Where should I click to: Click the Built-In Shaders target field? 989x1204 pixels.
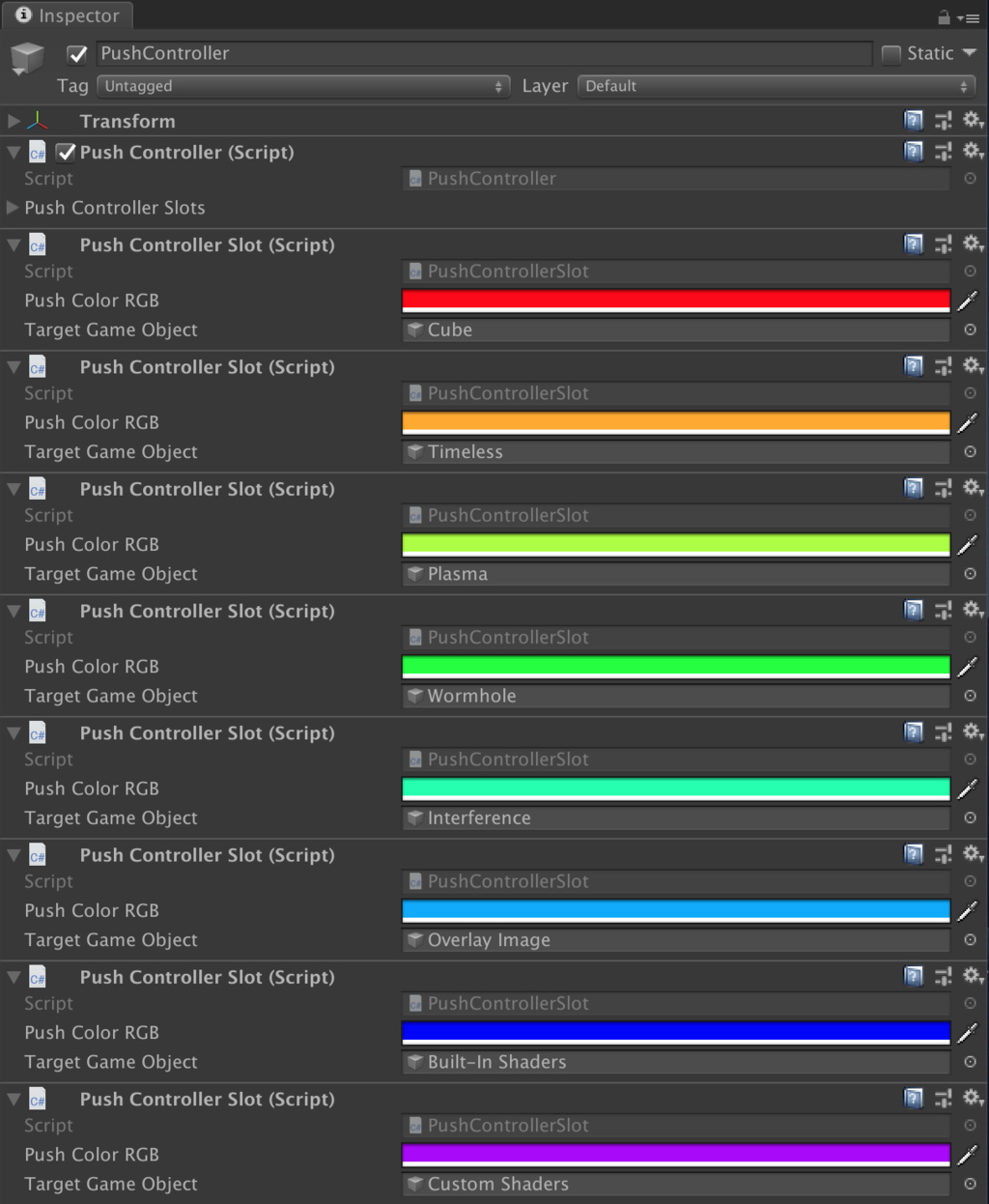pyautogui.click(x=676, y=1061)
